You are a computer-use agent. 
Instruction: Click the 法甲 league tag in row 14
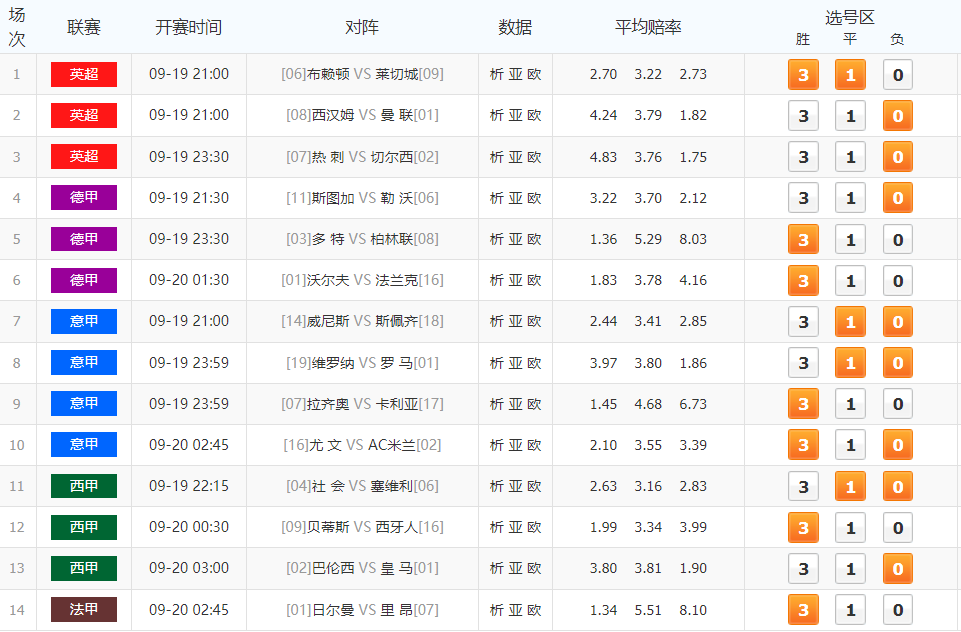pyautogui.click(x=84, y=609)
